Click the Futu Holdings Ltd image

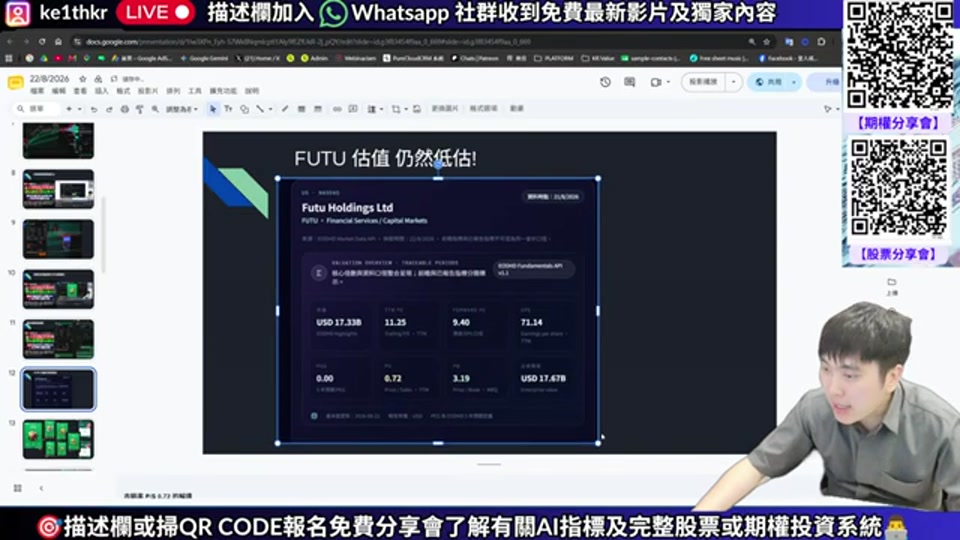438,311
